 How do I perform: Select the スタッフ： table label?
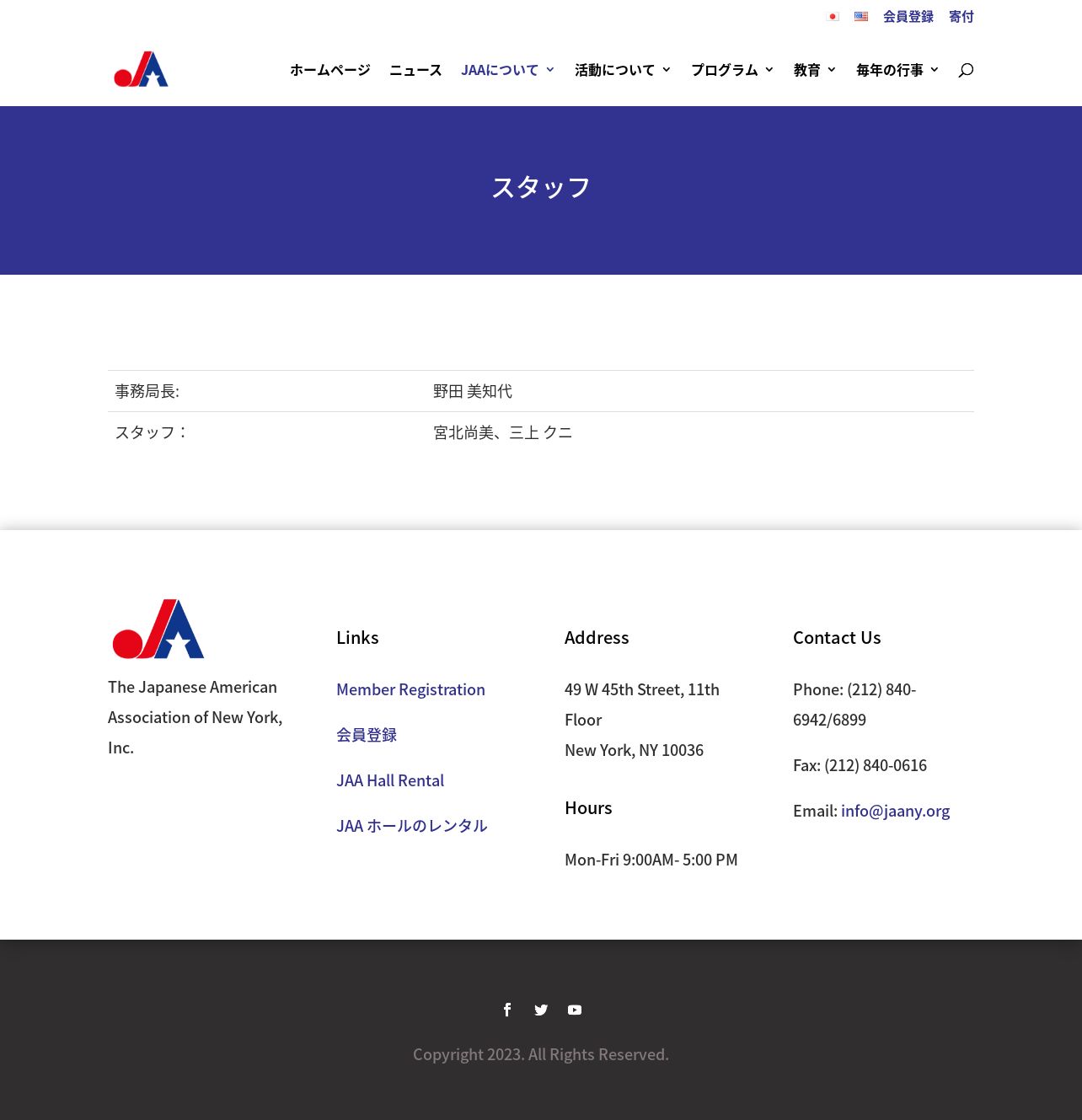[x=153, y=432]
